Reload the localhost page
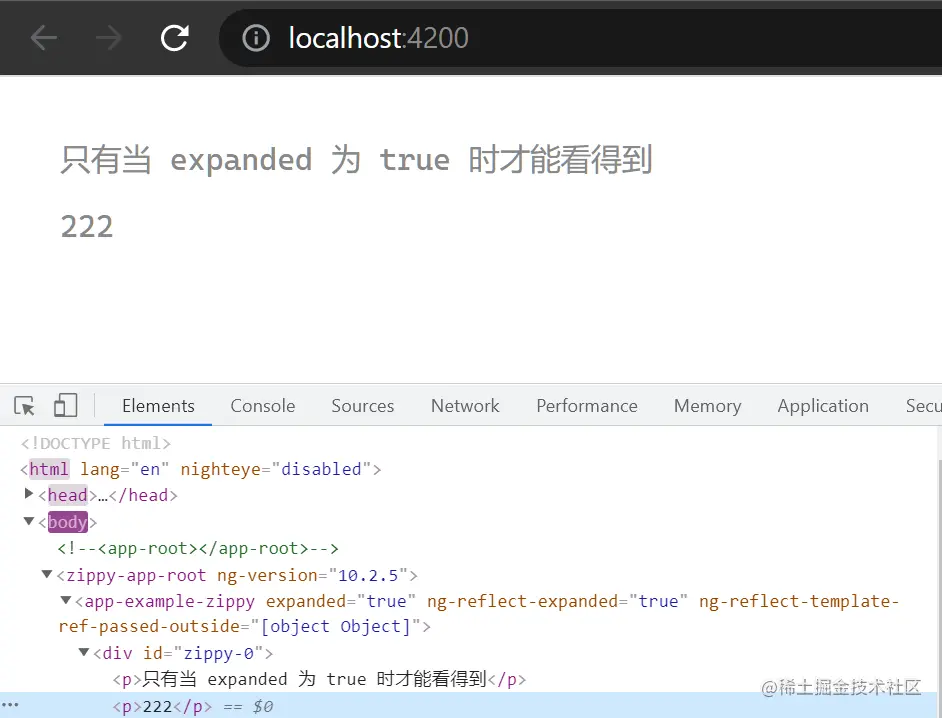This screenshot has height=718, width=942. [x=175, y=38]
